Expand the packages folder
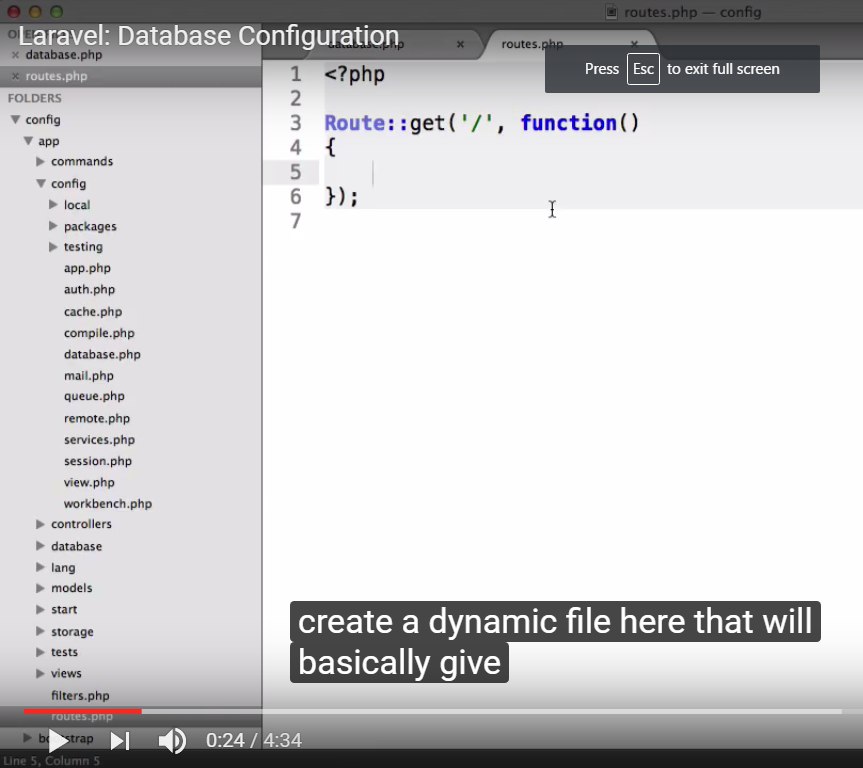Screen dimensions: 863x768 tap(53, 226)
